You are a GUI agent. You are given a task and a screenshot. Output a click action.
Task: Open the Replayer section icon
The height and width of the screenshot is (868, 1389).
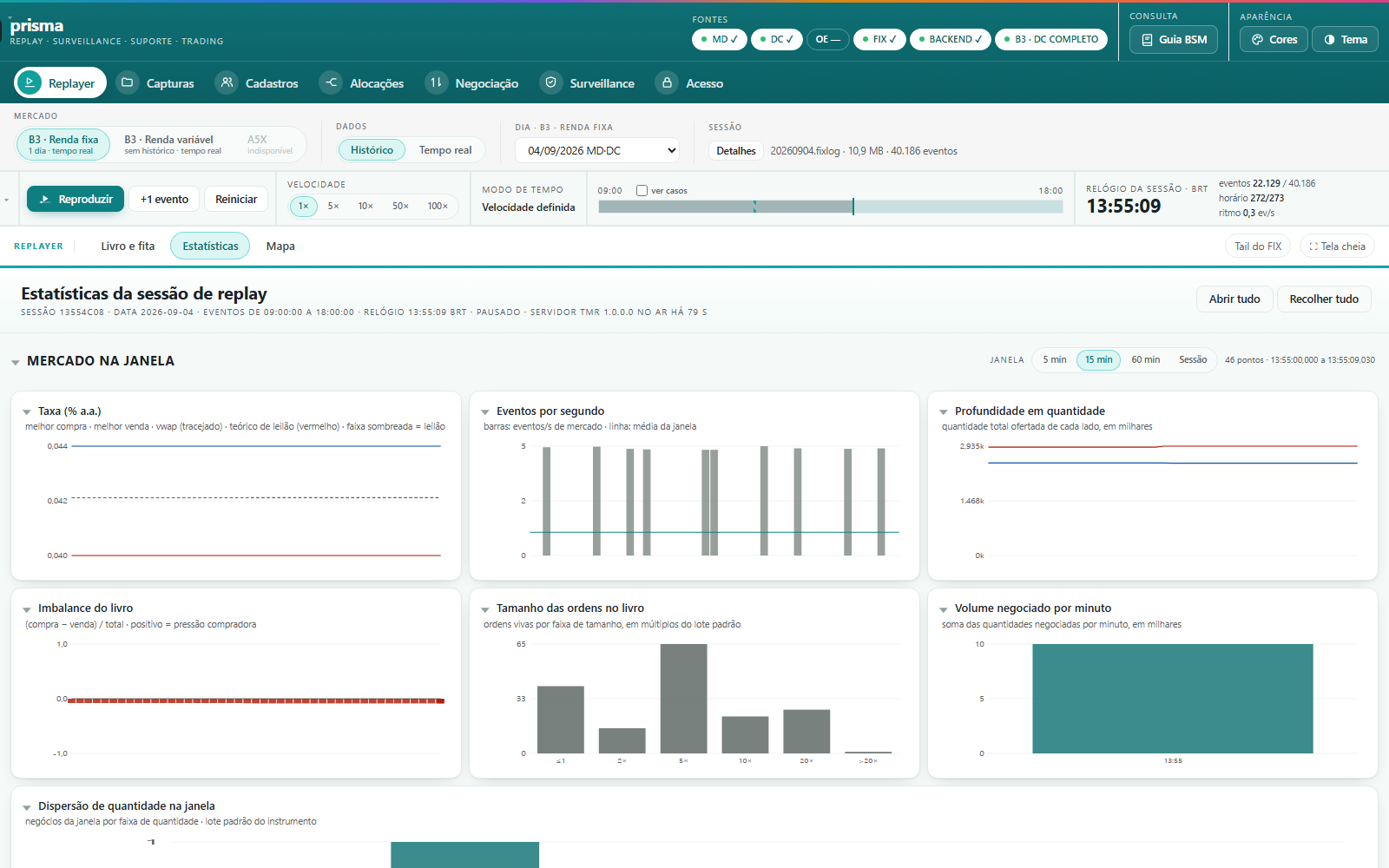pos(29,82)
